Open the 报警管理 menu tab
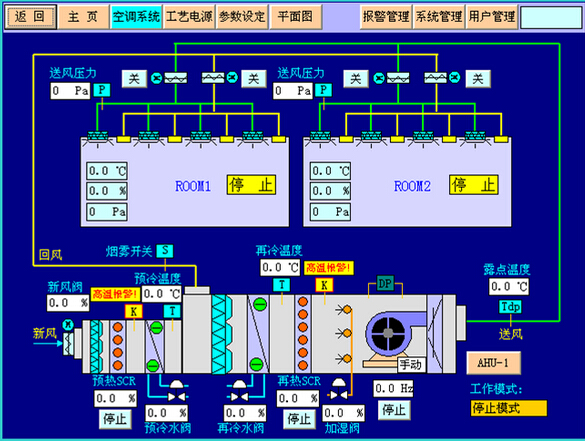Image resolution: width=585 pixels, height=441 pixels. 386,17
